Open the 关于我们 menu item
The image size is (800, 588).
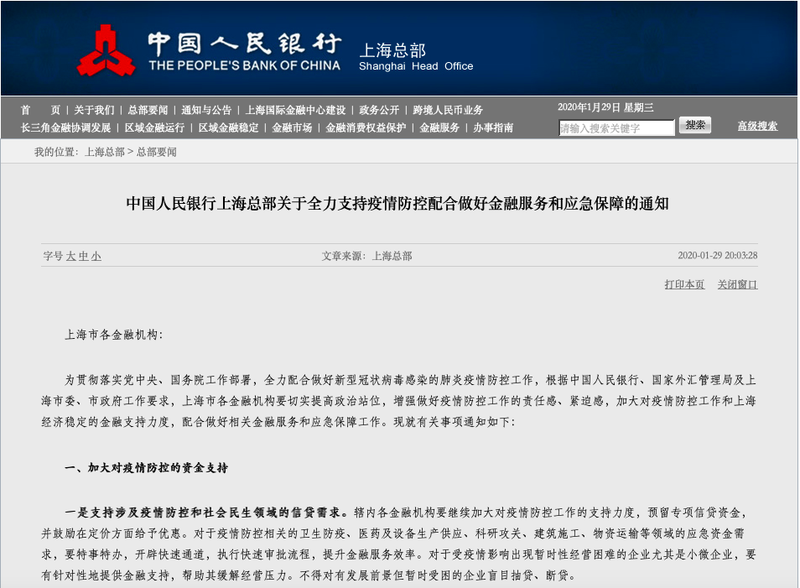[x=94, y=110]
